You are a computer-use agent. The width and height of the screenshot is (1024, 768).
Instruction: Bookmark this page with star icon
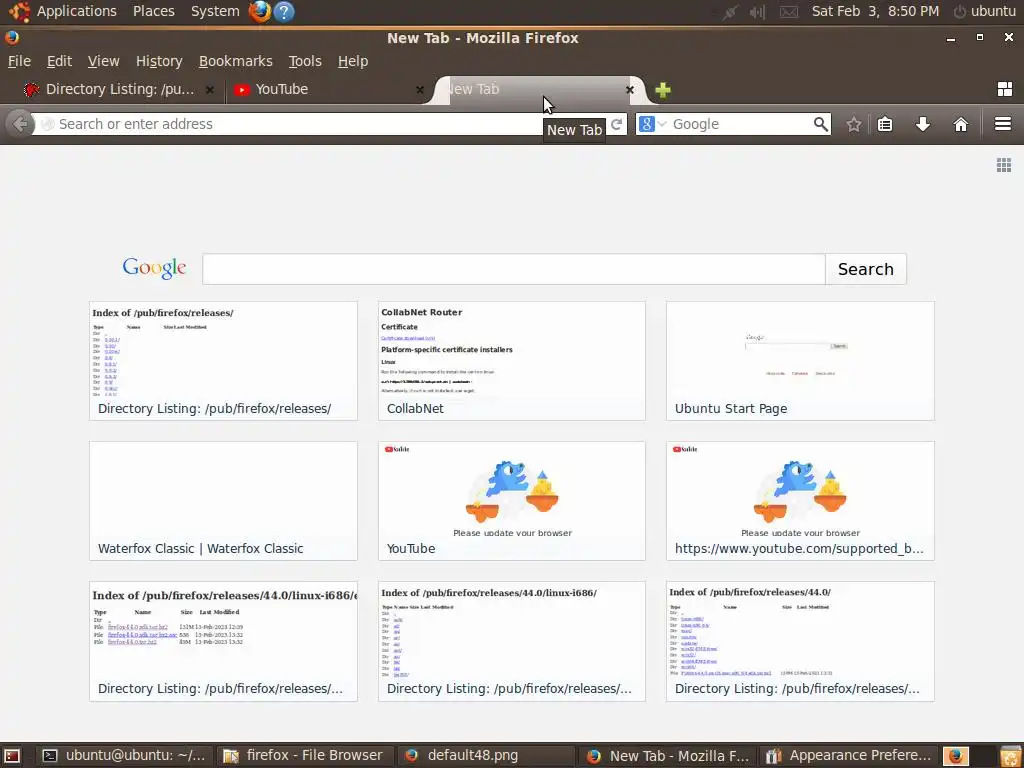click(x=854, y=124)
